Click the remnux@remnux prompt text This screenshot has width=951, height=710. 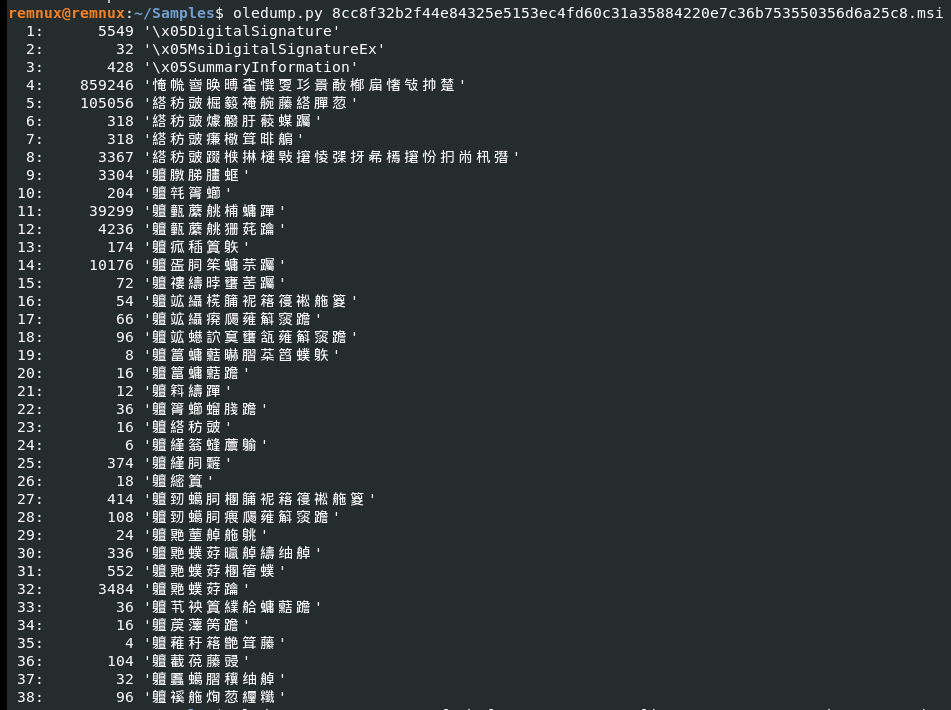67,13
